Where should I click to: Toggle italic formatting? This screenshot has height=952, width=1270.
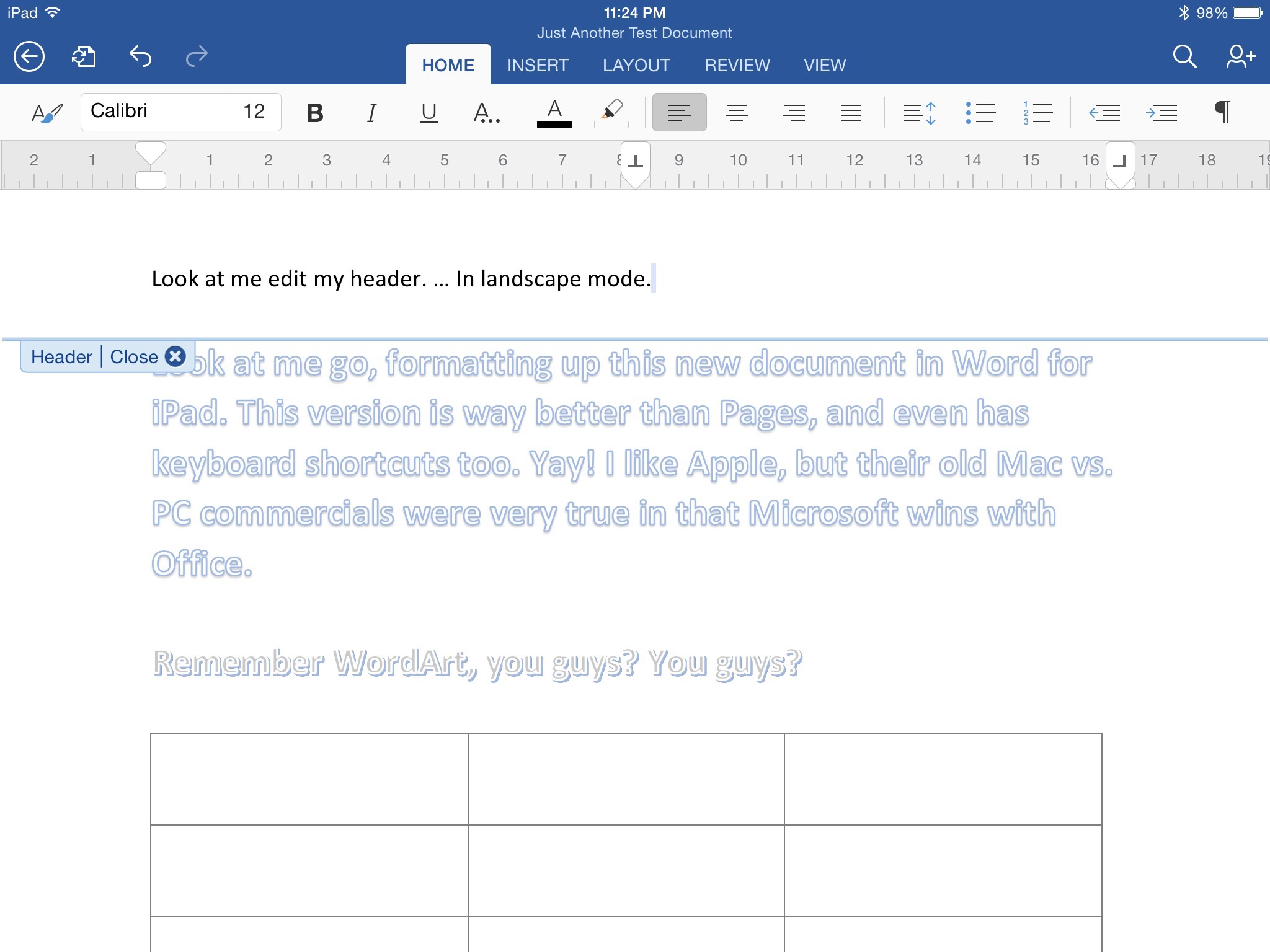tap(371, 112)
